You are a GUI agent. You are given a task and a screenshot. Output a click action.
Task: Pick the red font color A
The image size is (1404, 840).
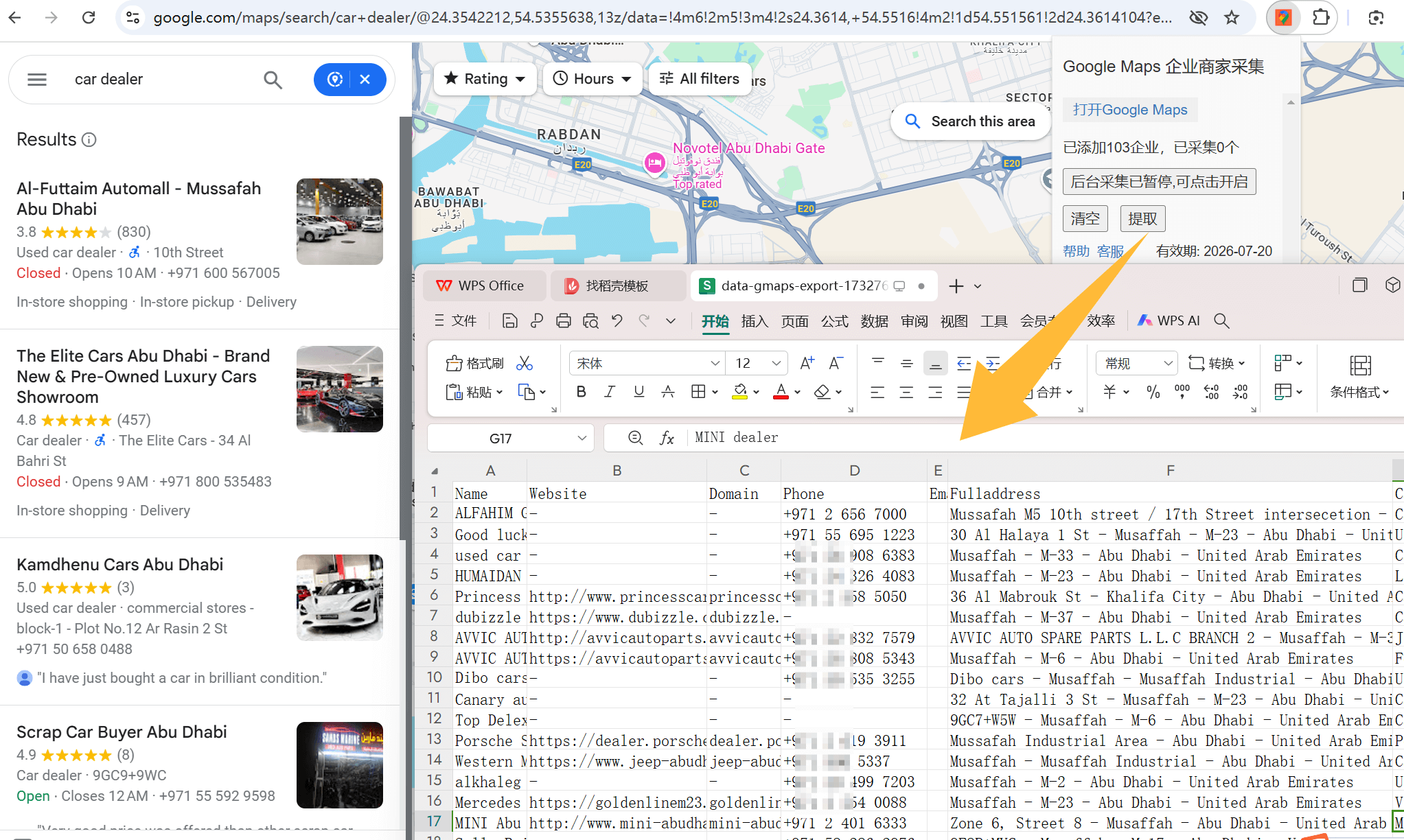point(781,392)
